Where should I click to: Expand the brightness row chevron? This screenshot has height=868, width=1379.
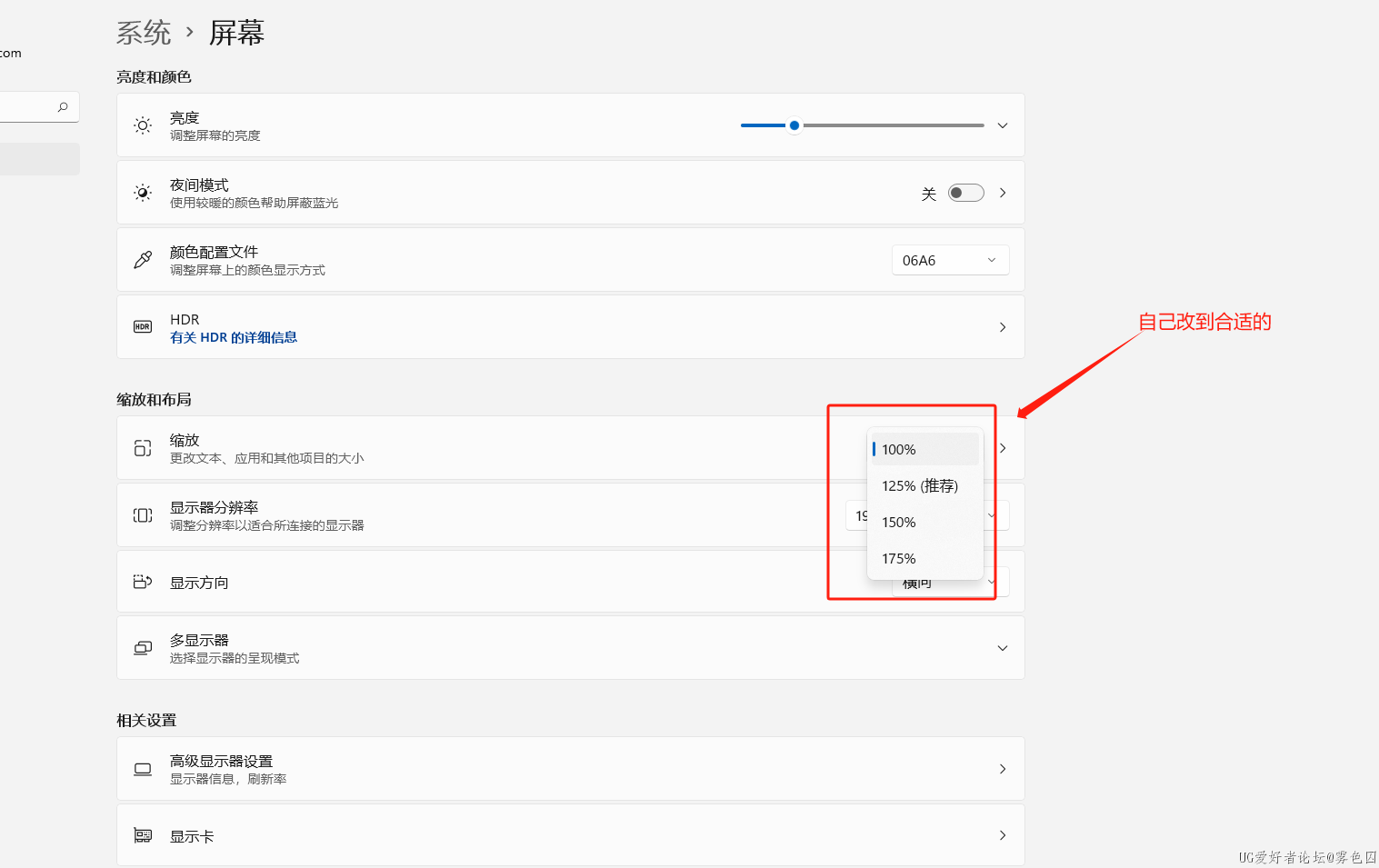[x=1003, y=125]
